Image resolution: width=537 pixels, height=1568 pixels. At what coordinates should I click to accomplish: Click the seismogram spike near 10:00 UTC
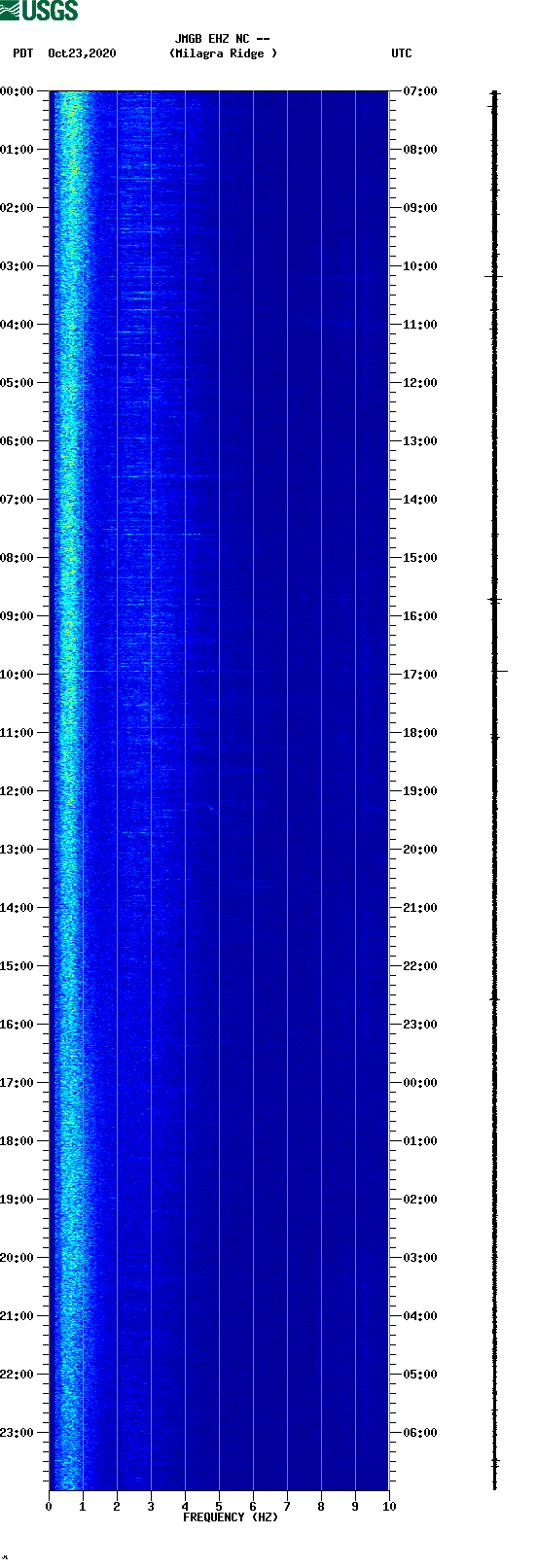(x=494, y=277)
